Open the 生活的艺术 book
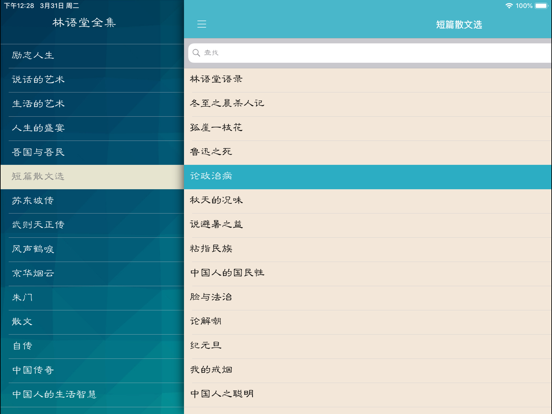This screenshot has width=552, height=414. [92, 104]
